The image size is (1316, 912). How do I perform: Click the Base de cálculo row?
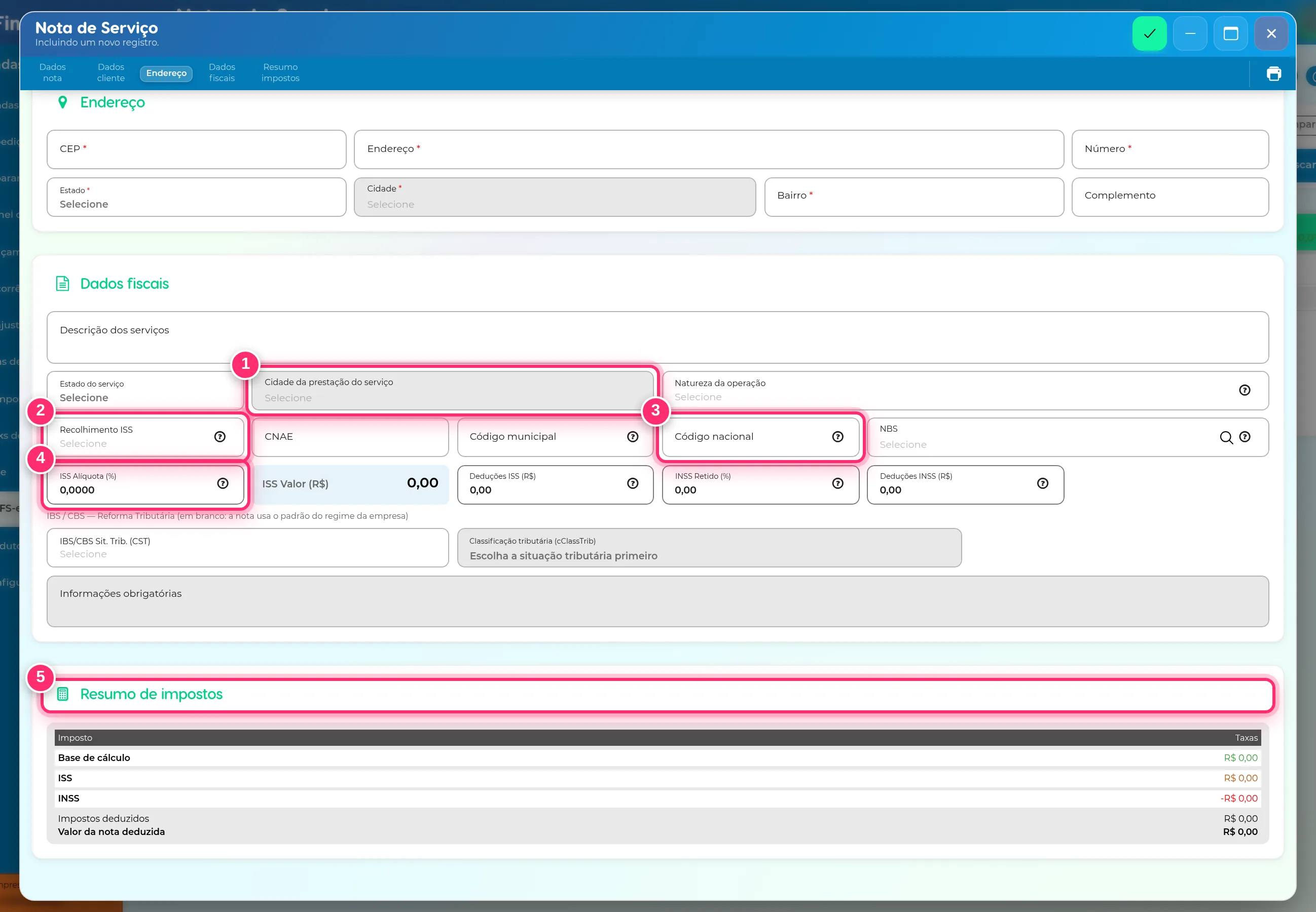(x=658, y=758)
